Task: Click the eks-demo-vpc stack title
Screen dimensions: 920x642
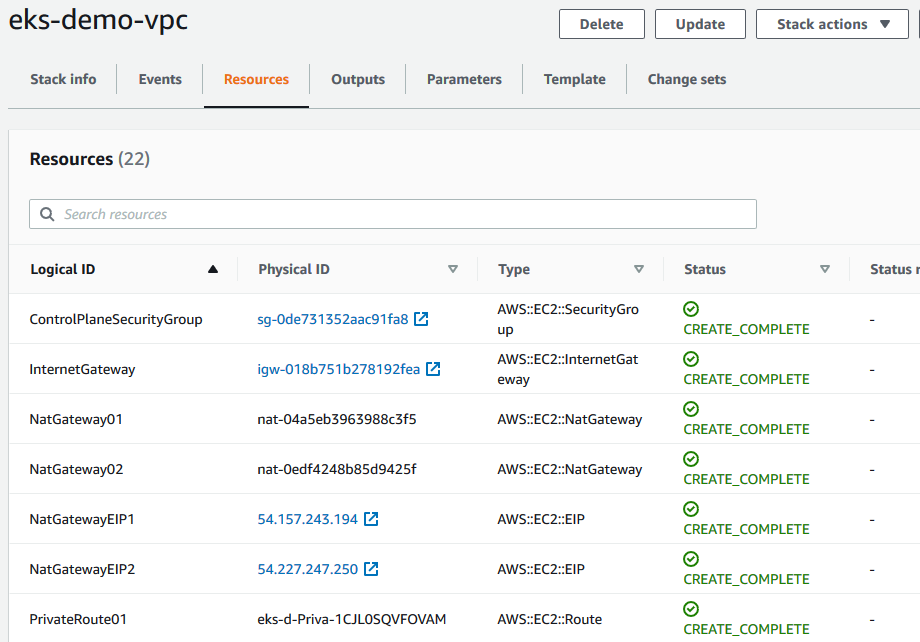Action: [98, 19]
